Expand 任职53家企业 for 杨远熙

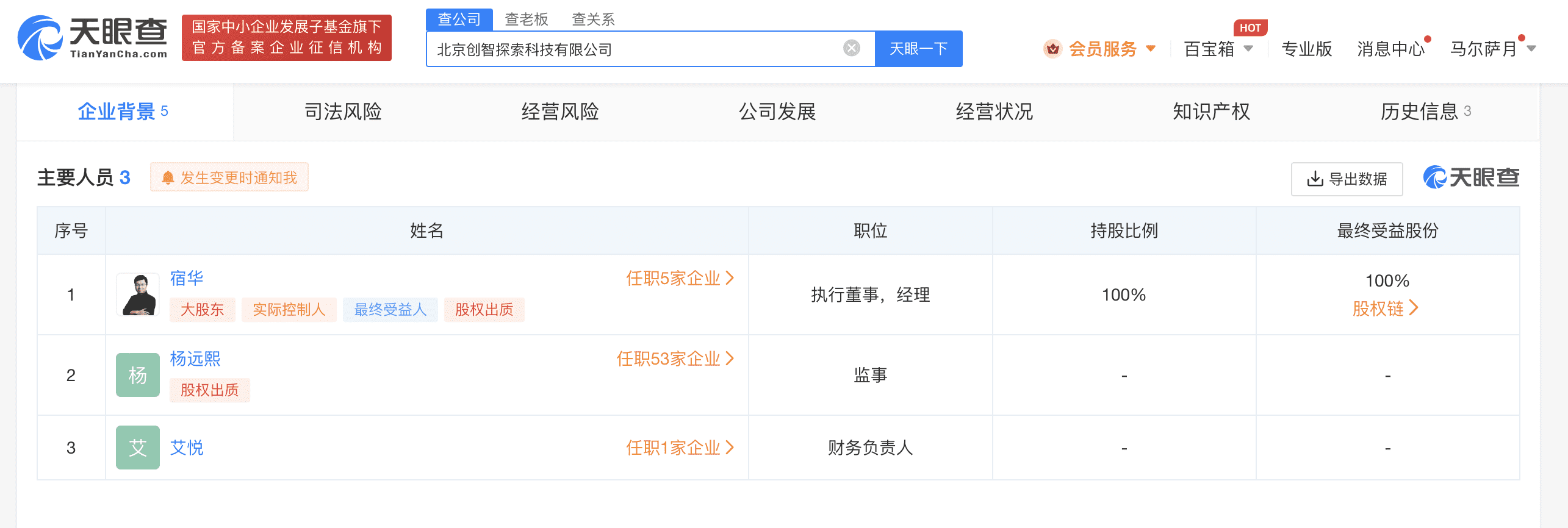click(x=675, y=359)
